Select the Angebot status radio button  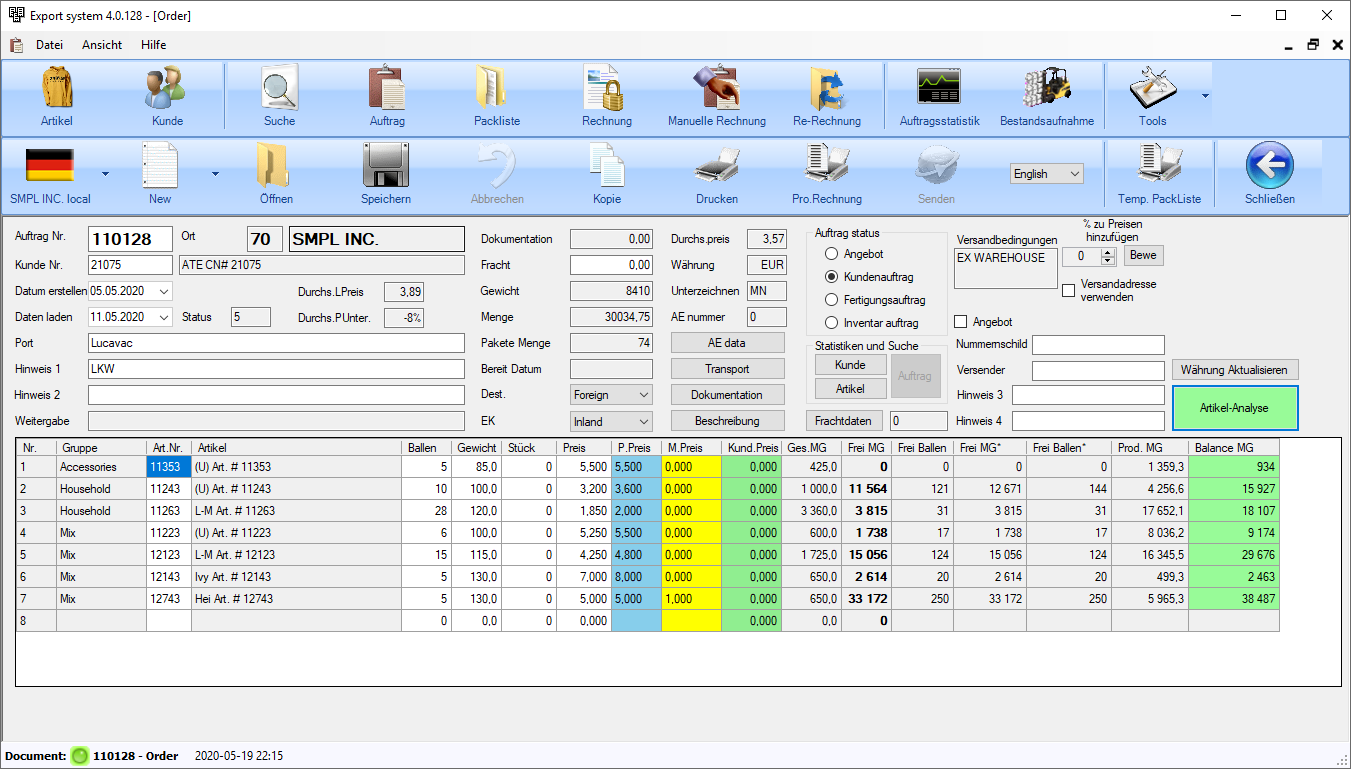pyautogui.click(x=831, y=254)
